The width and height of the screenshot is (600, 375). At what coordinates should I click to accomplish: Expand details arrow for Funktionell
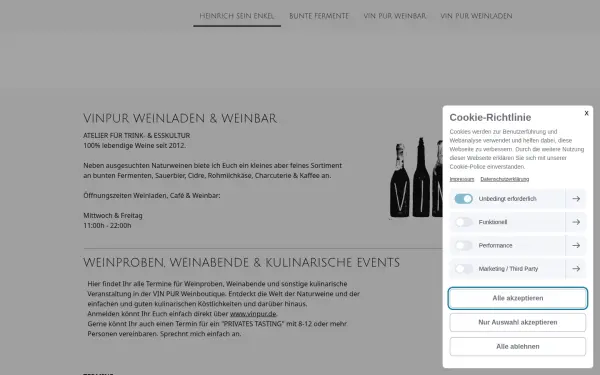pyautogui.click(x=576, y=222)
